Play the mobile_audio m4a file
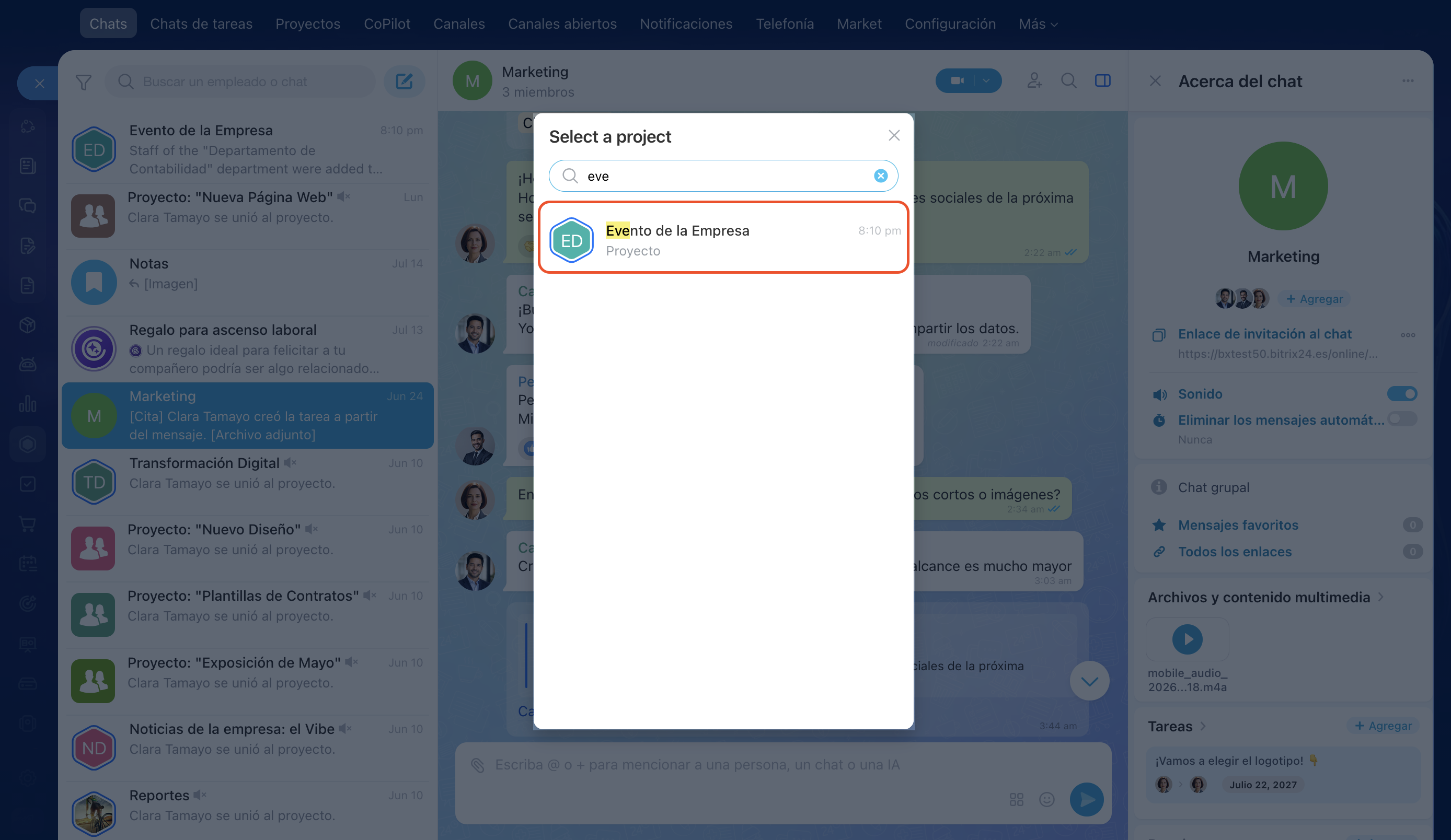The image size is (1451, 840). [1187, 639]
